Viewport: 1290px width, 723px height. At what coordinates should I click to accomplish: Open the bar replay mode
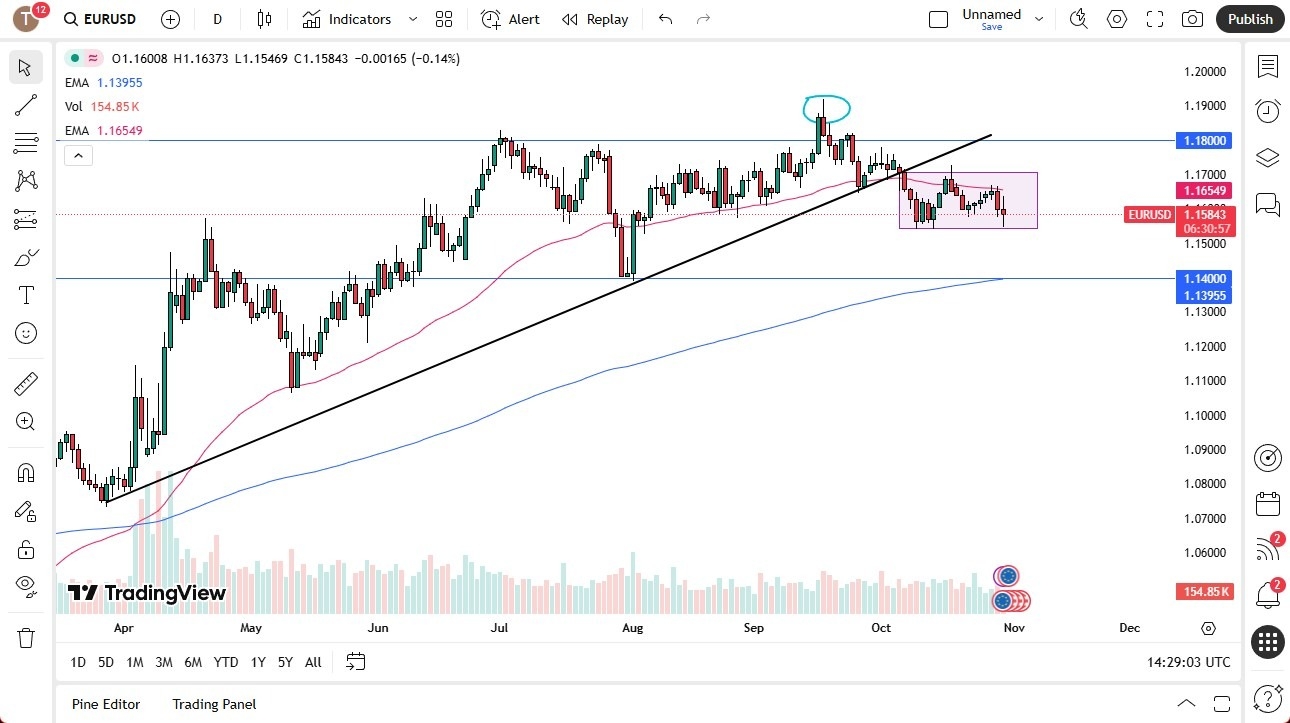(595, 19)
